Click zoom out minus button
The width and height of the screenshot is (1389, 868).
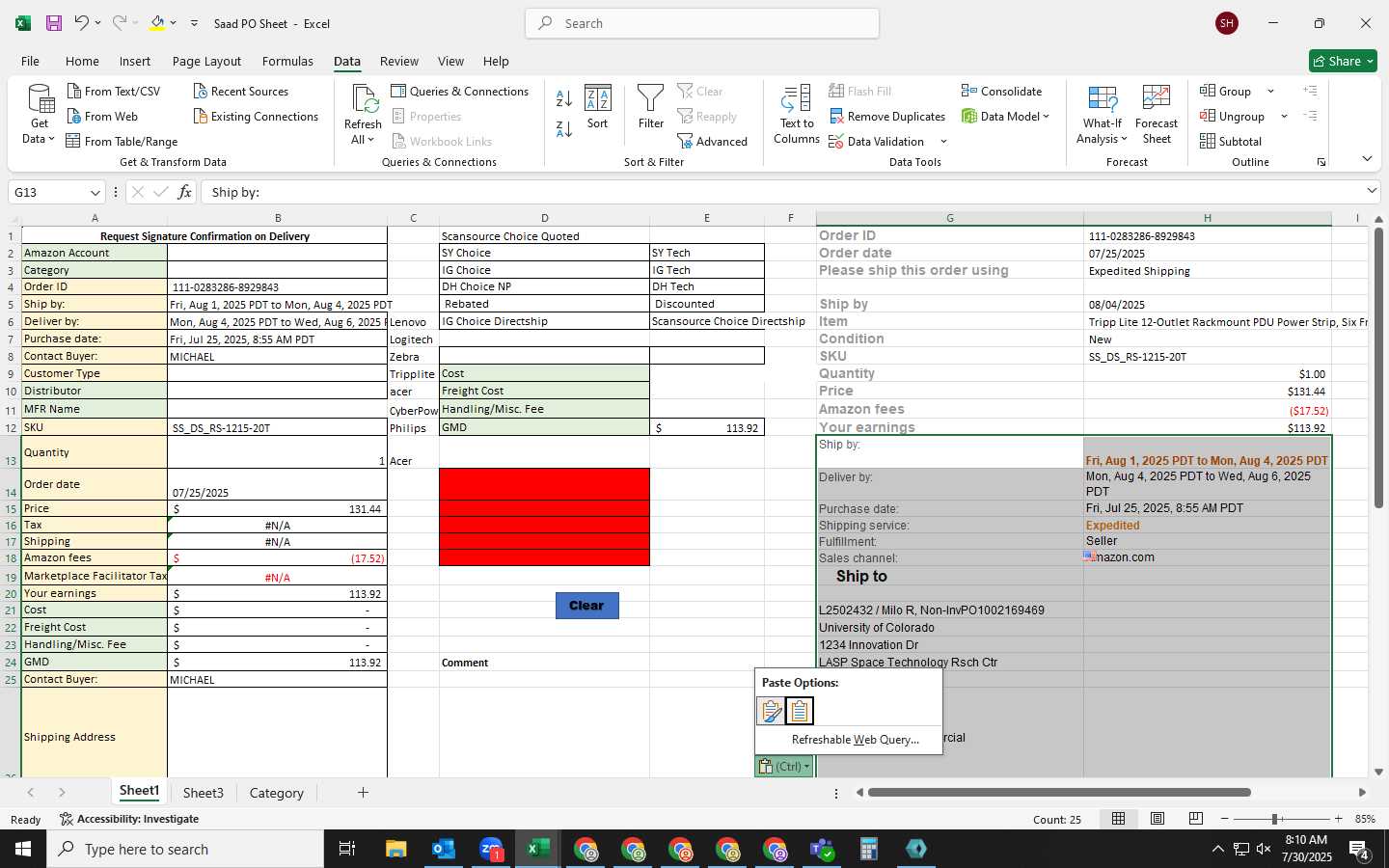pos(1225,819)
